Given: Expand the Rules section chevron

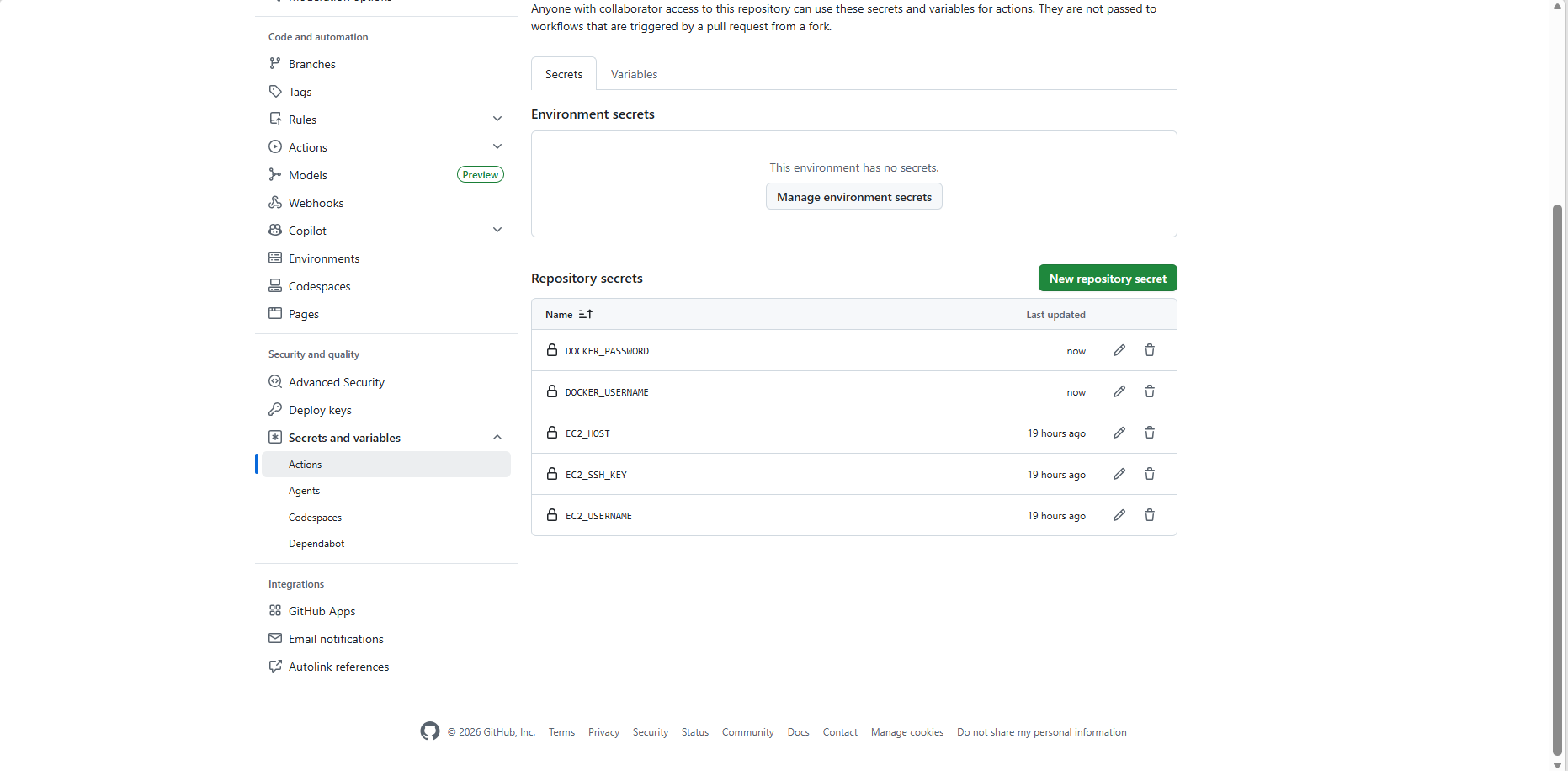Looking at the screenshot, I should (x=497, y=119).
